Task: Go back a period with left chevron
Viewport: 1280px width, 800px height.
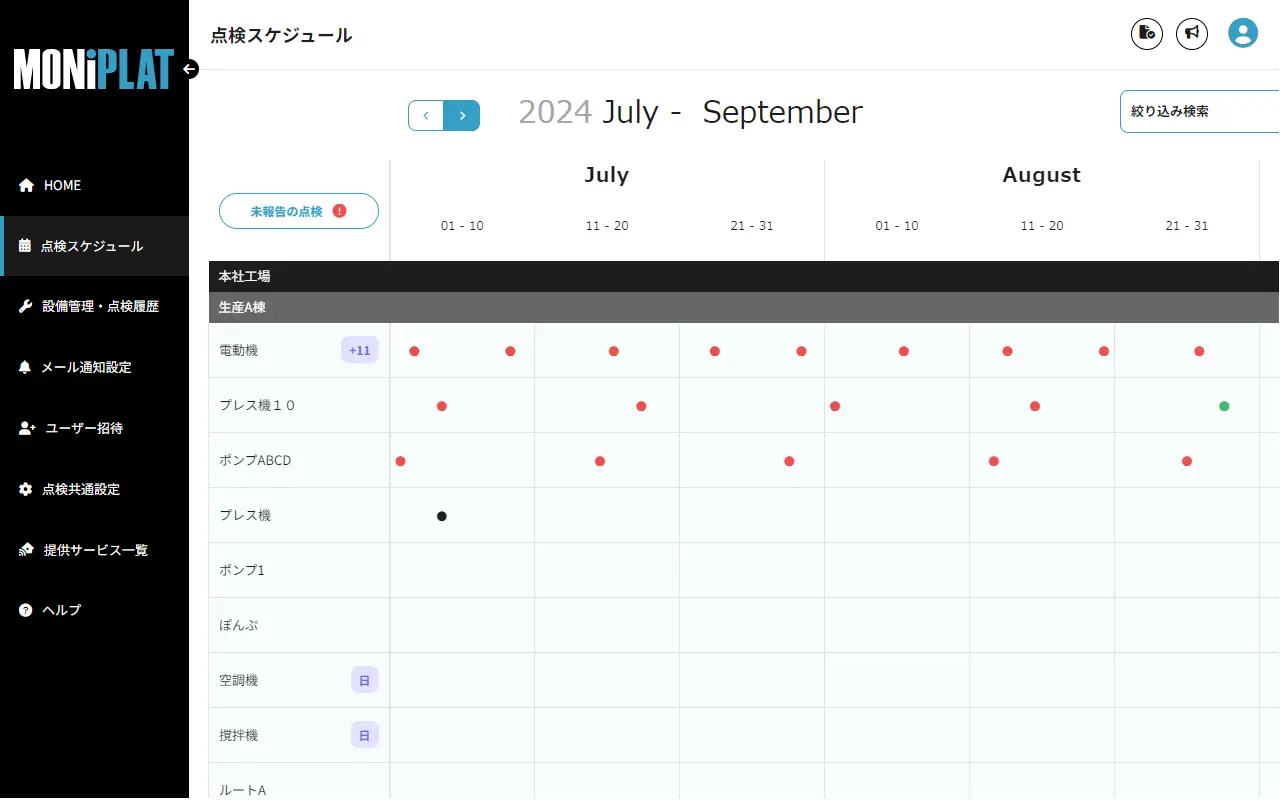Action: (426, 115)
